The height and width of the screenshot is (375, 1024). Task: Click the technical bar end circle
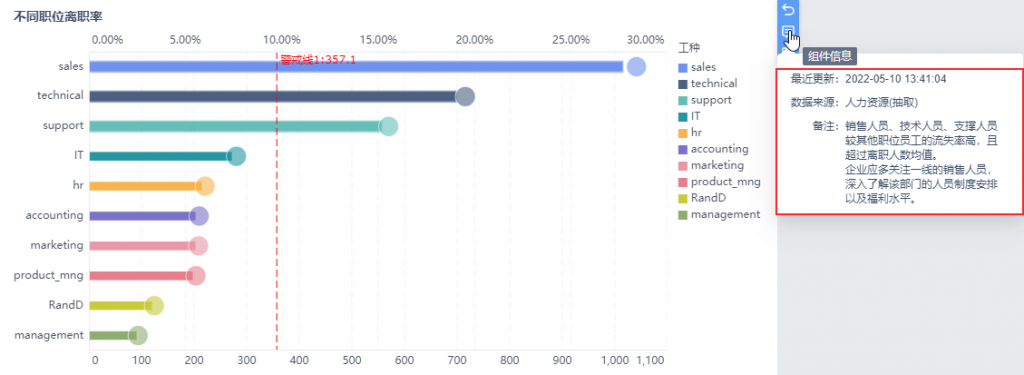click(464, 97)
